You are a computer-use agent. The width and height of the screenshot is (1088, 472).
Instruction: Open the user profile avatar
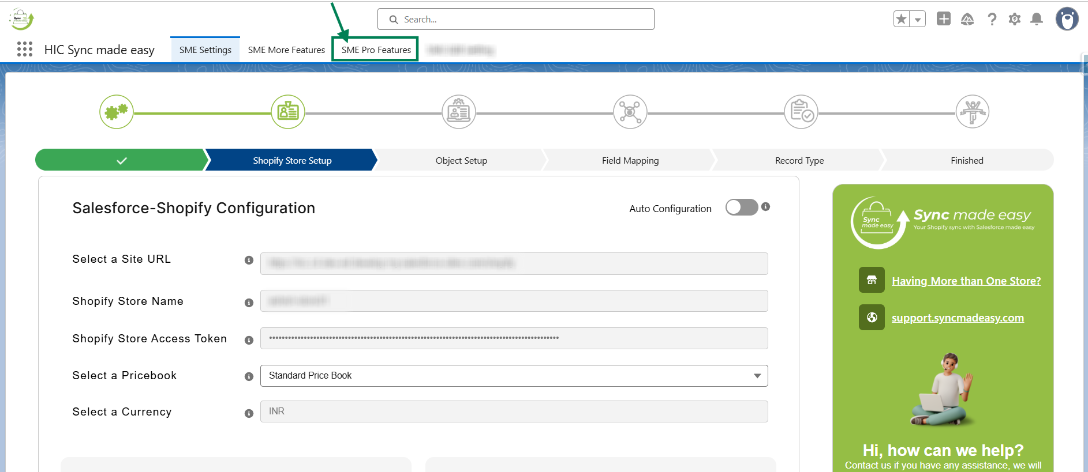(1067, 19)
